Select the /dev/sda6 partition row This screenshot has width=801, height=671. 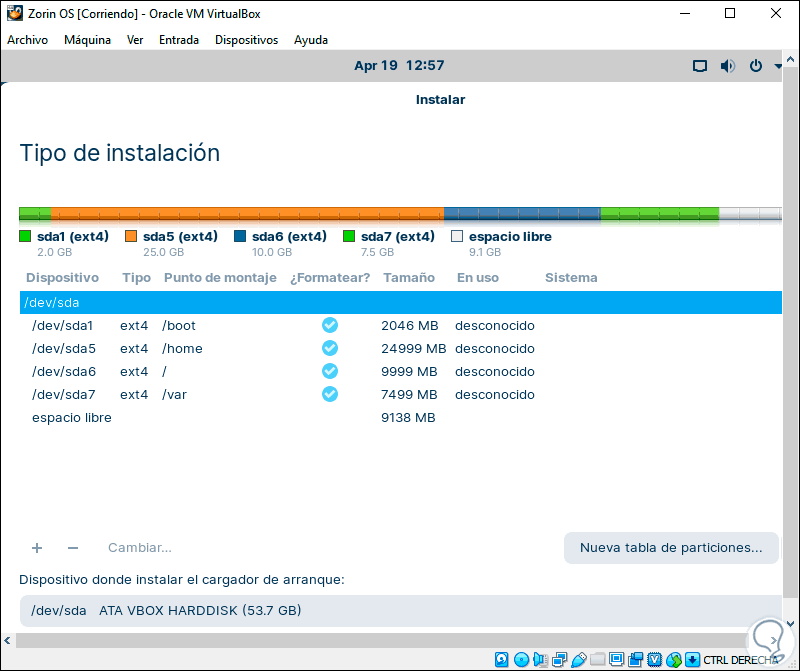(401, 371)
